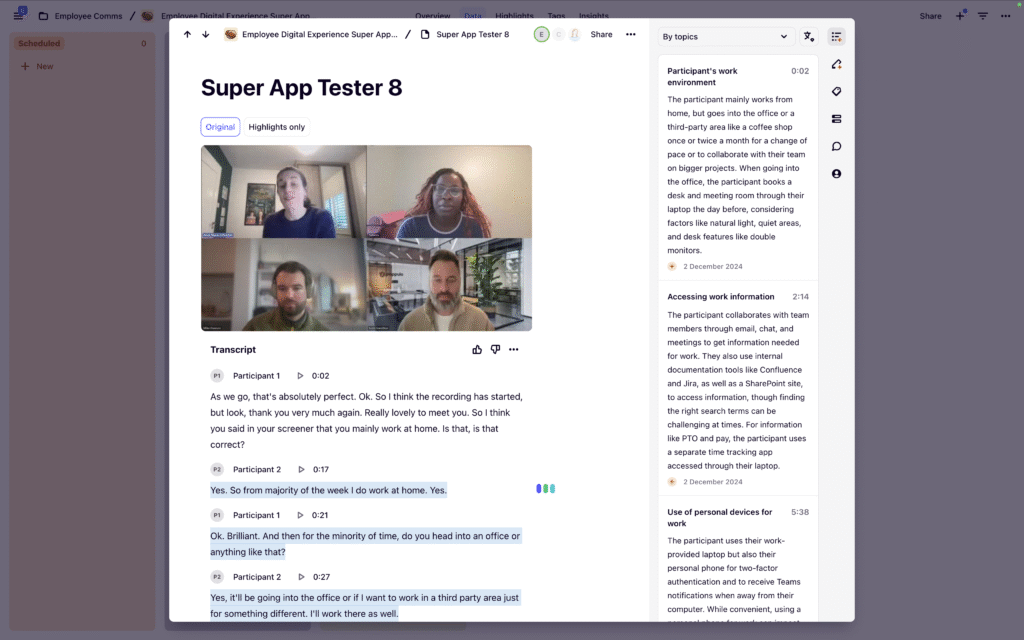This screenshot has height=640, width=1024.
Task: Click the thumbs down icon on the transcript
Action: pyautogui.click(x=495, y=350)
